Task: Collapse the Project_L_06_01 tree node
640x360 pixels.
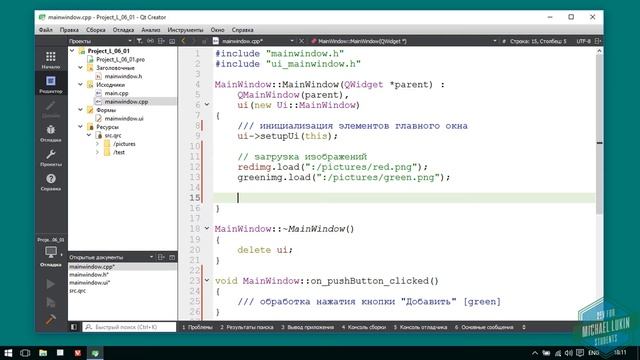Action: (72, 51)
